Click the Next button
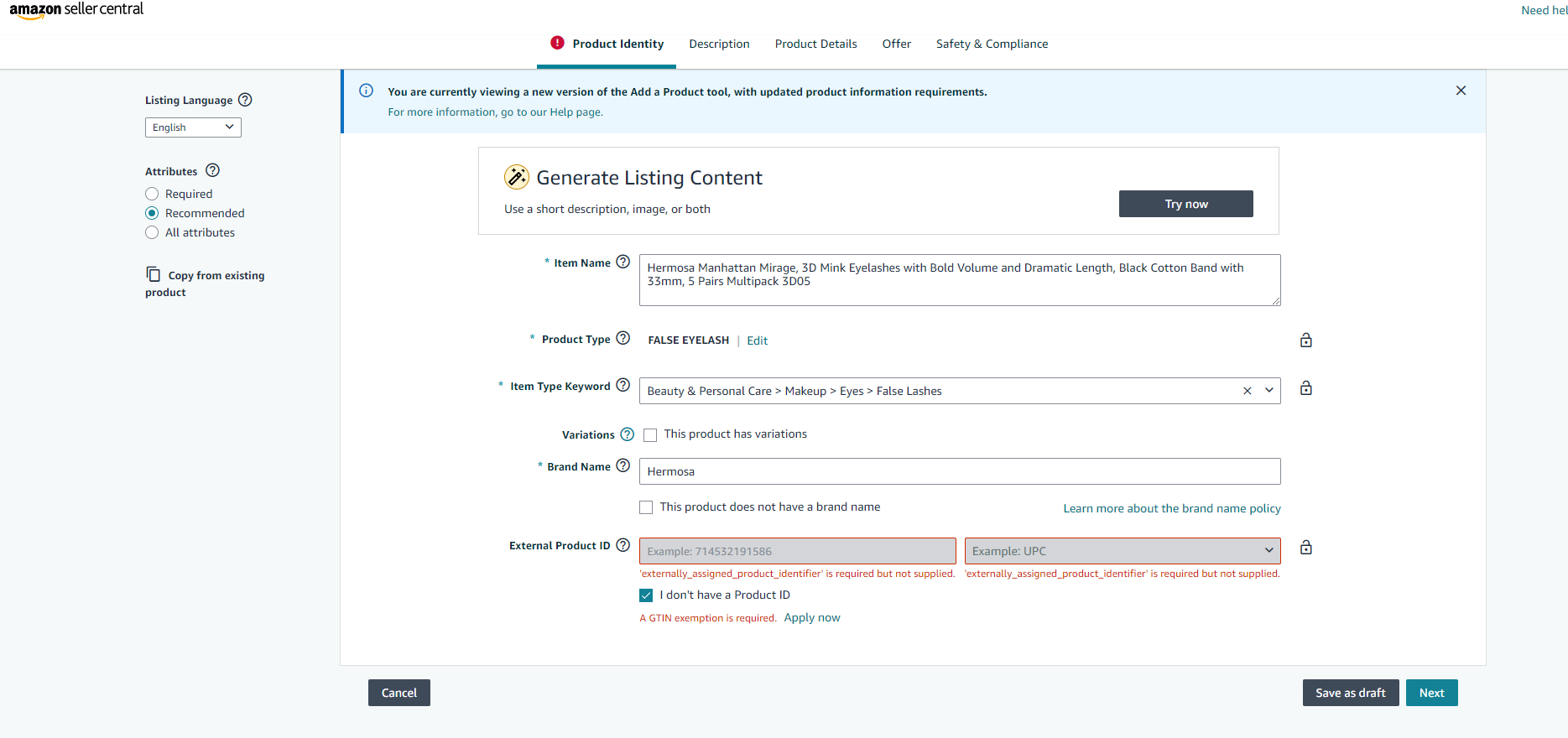The width and height of the screenshot is (1568, 738). tap(1431, 693)
